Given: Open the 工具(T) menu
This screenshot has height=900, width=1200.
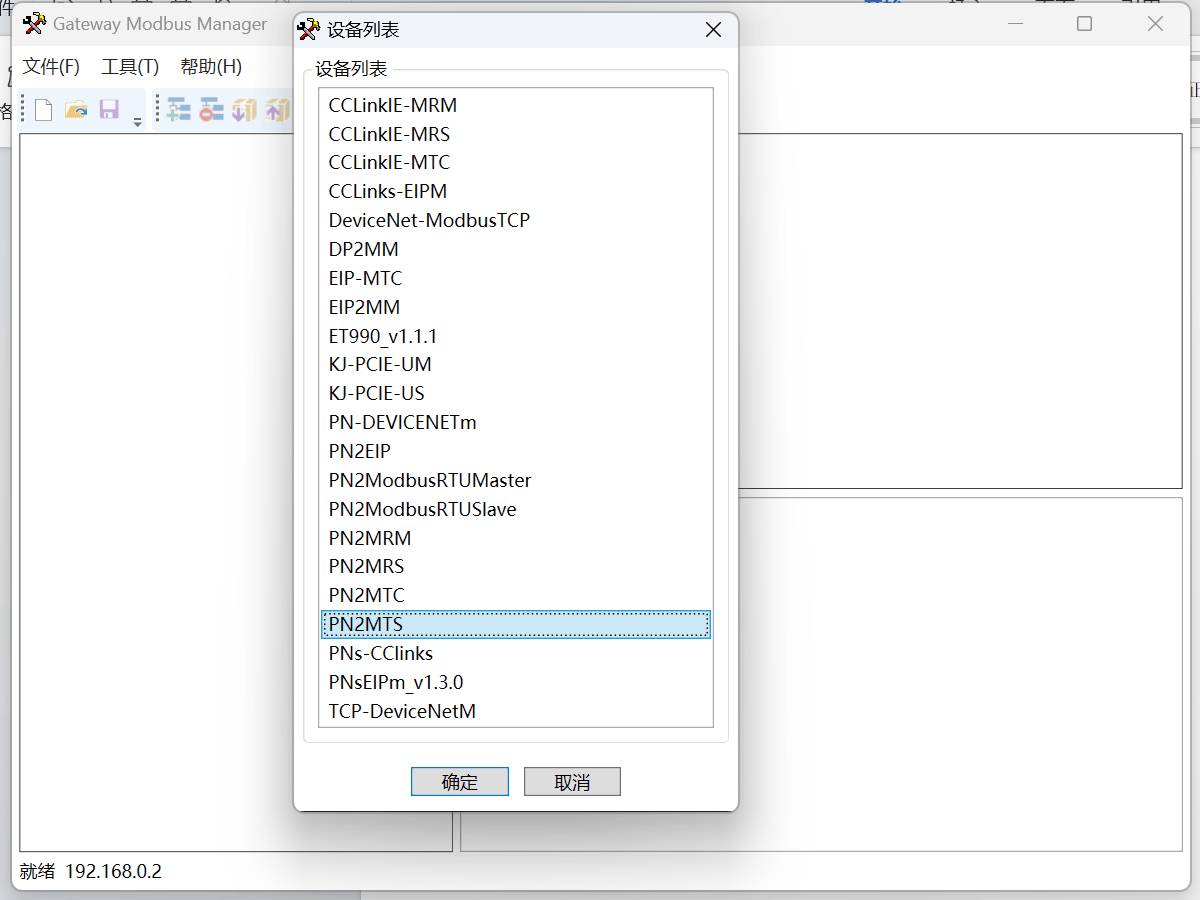Looking at the screenshot, I should point(130,67).
